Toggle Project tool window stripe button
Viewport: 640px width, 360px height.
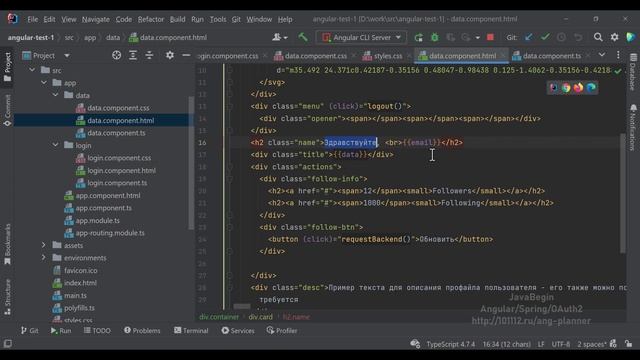pos(7,67)
